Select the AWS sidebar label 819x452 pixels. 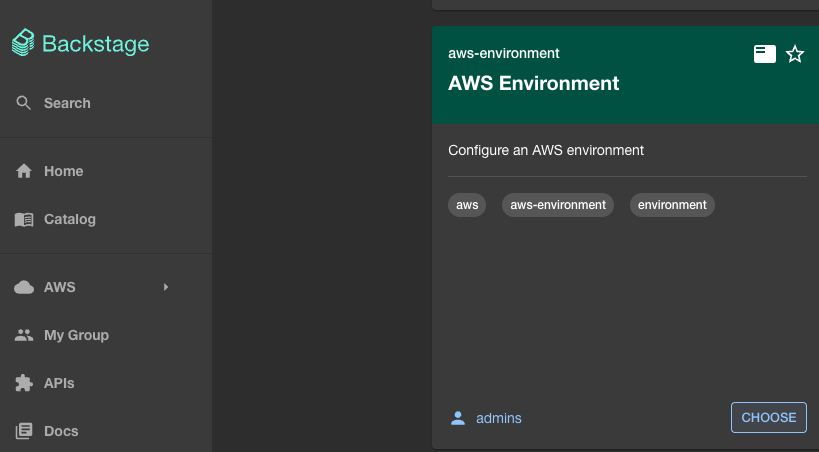point(60,287)
